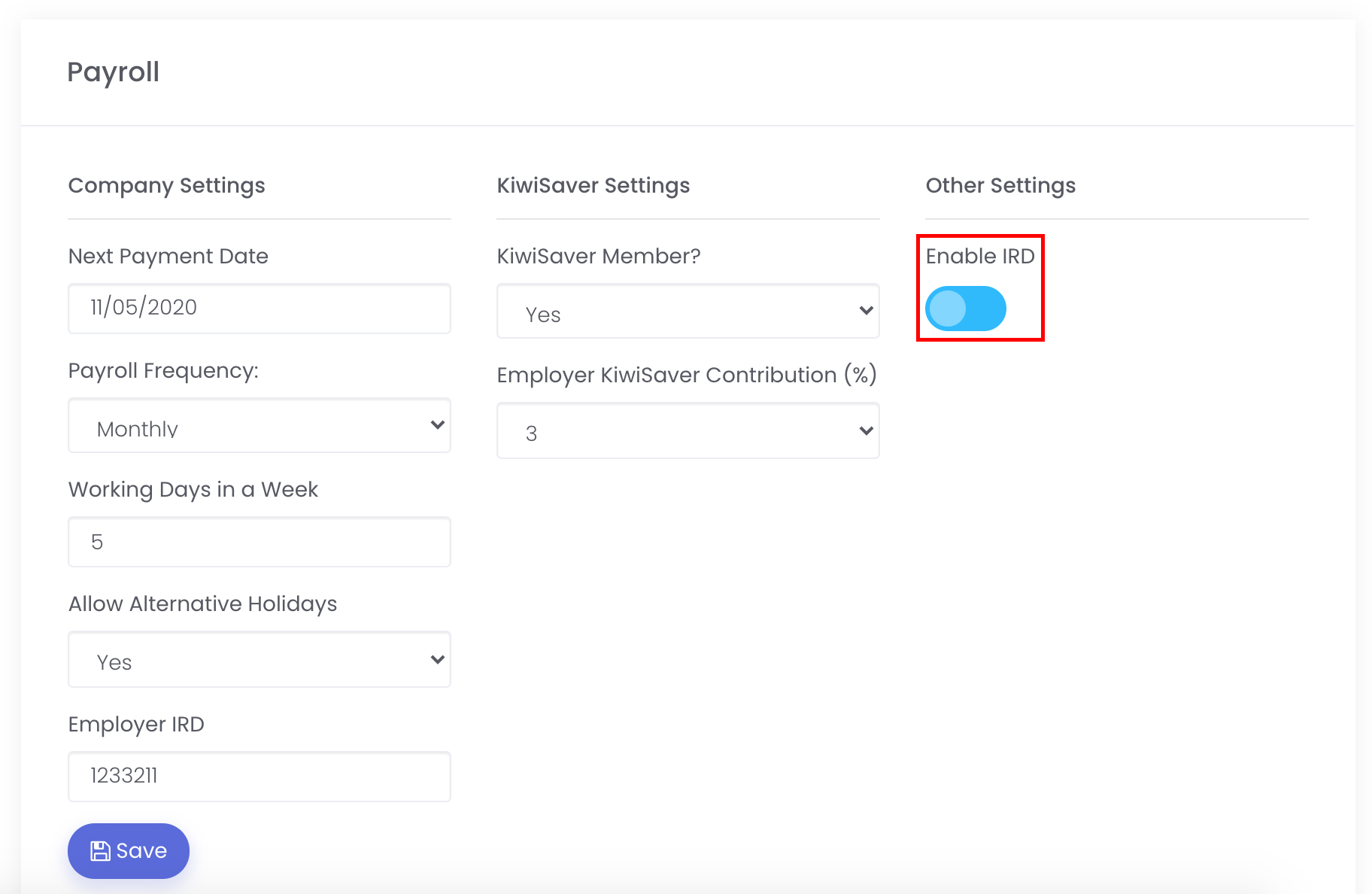
Task: Click the Next Payment Date field
Action: 260,309
